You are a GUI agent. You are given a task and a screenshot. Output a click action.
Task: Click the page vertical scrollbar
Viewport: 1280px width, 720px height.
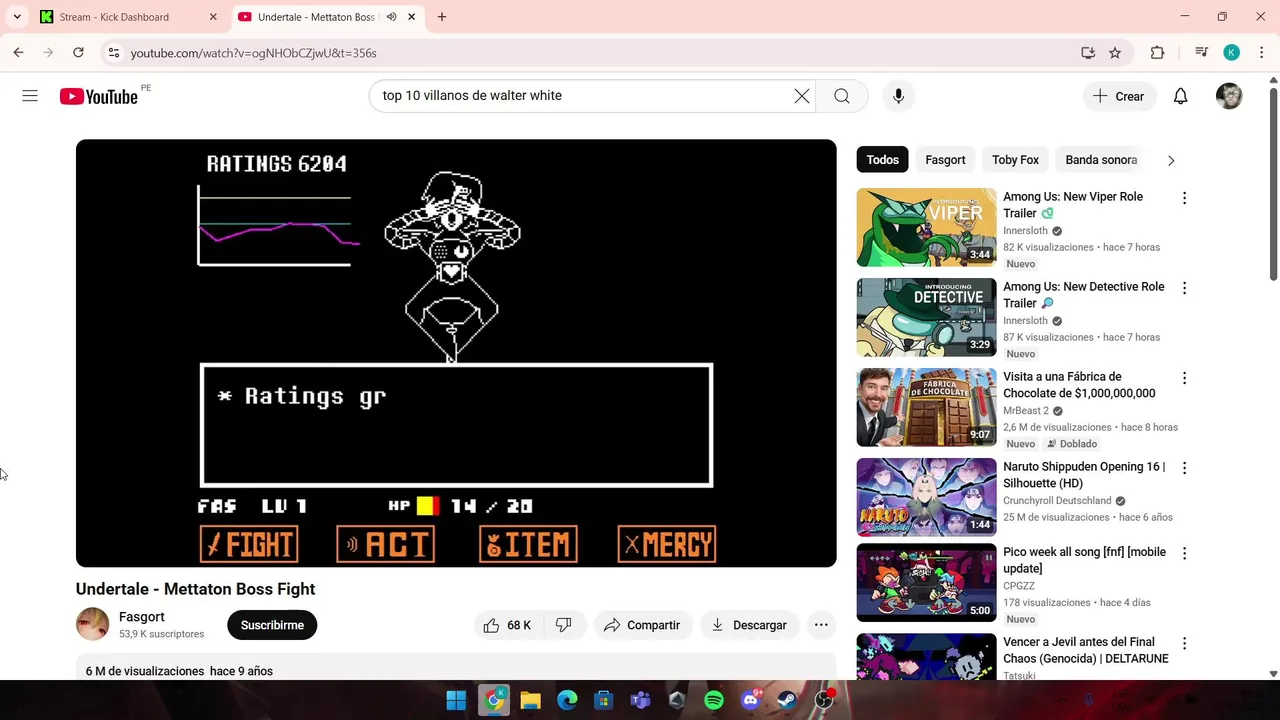click(1273, 185)
